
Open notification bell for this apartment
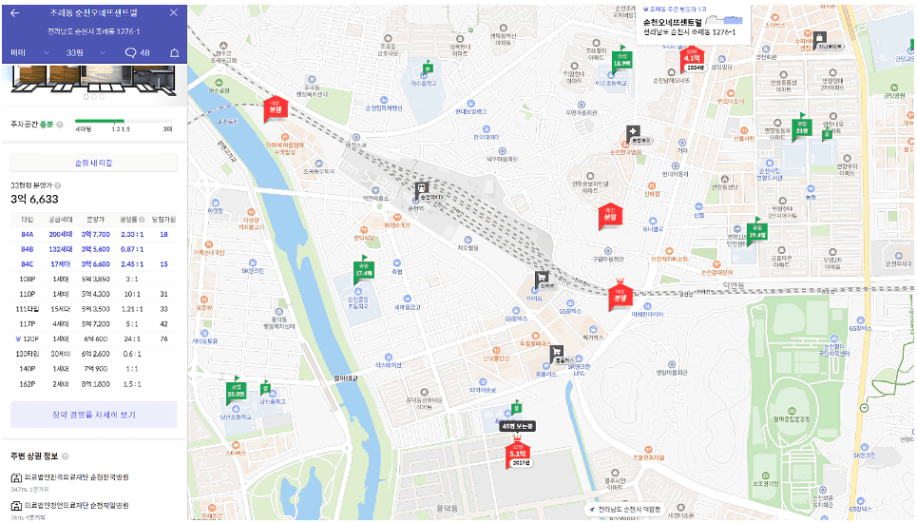pos(174,53)
